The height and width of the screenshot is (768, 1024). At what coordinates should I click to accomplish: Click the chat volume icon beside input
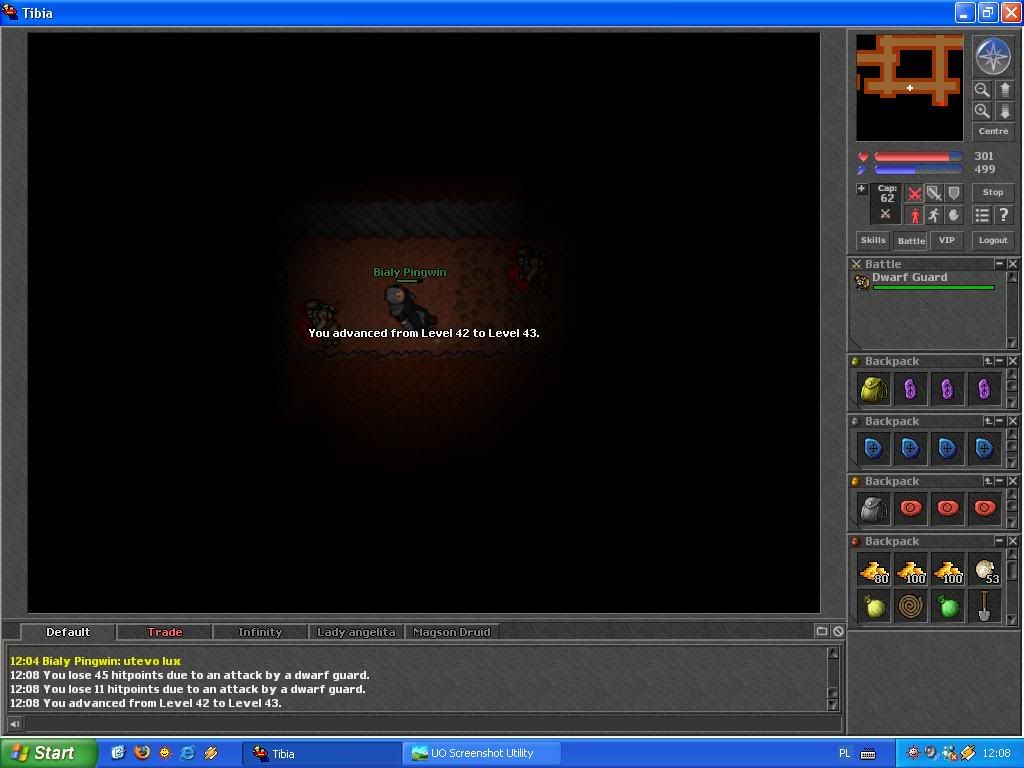tap(14, 723)
